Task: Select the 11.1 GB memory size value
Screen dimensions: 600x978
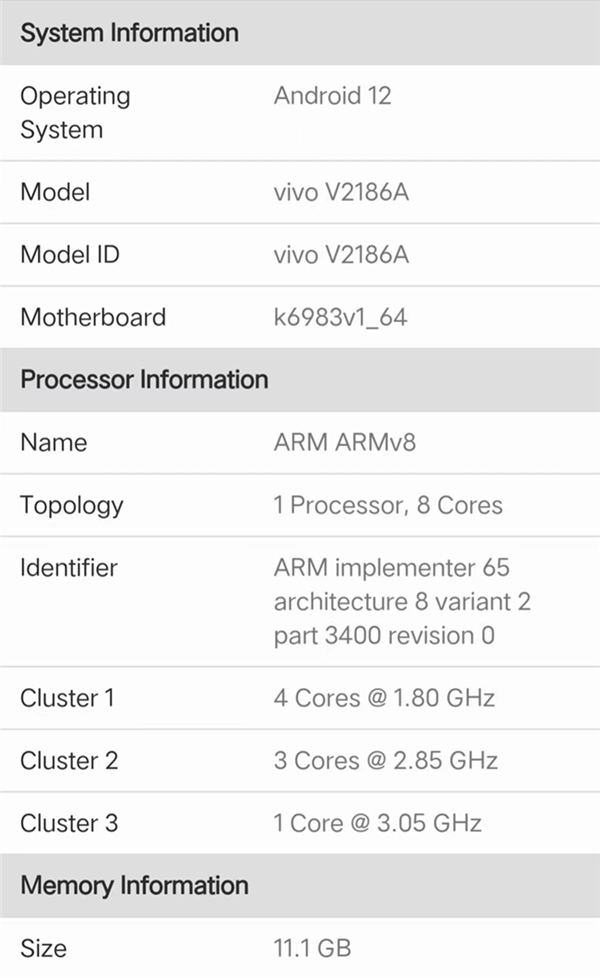Action: tap(312, 948)
